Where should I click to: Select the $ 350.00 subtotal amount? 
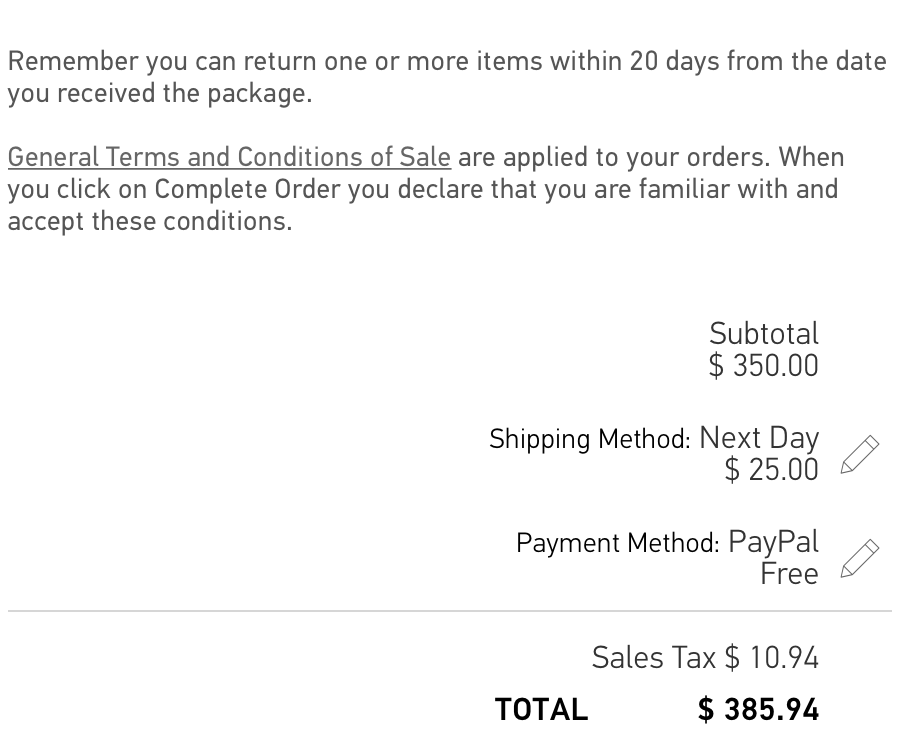(x=763, y=366)
